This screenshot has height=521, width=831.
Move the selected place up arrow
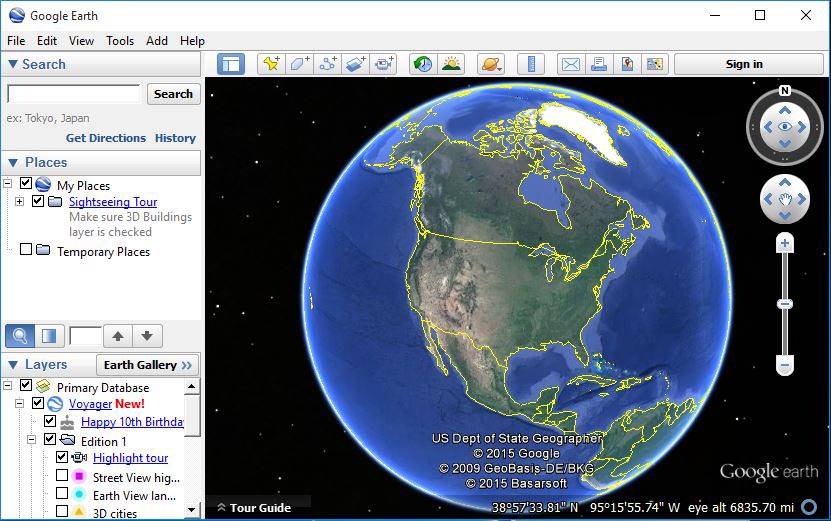pos(118,335)
